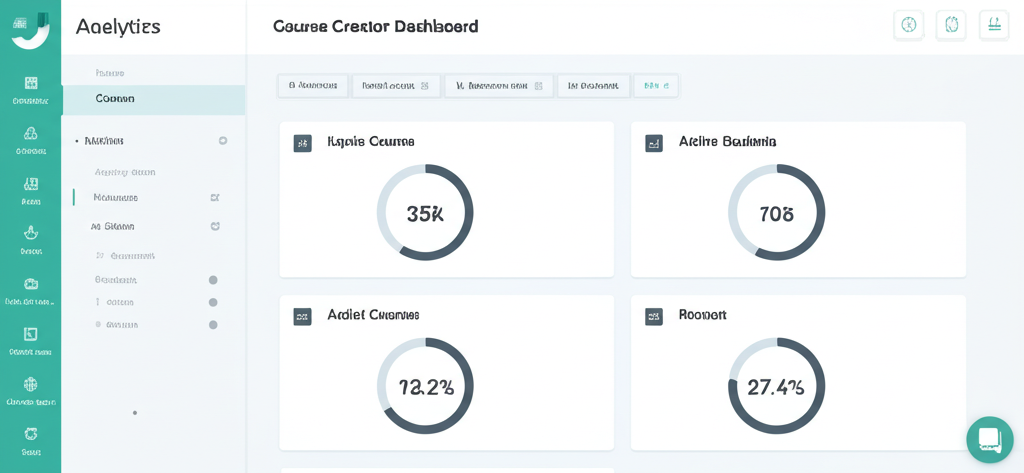The height and width of the screenshot is (473, 1024).
Task: Click the round icon ending the row under the teal-bar row
Action: [215, 226]
